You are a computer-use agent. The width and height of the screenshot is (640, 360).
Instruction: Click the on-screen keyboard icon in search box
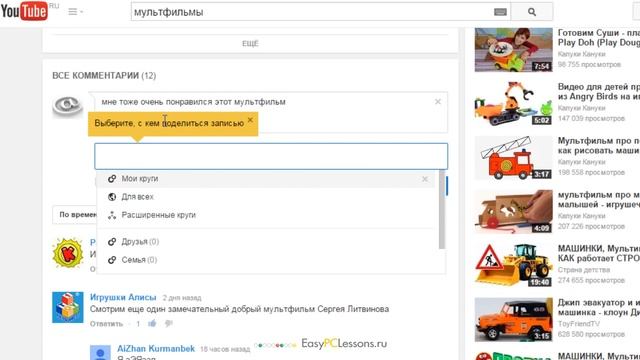pos(500,12)
